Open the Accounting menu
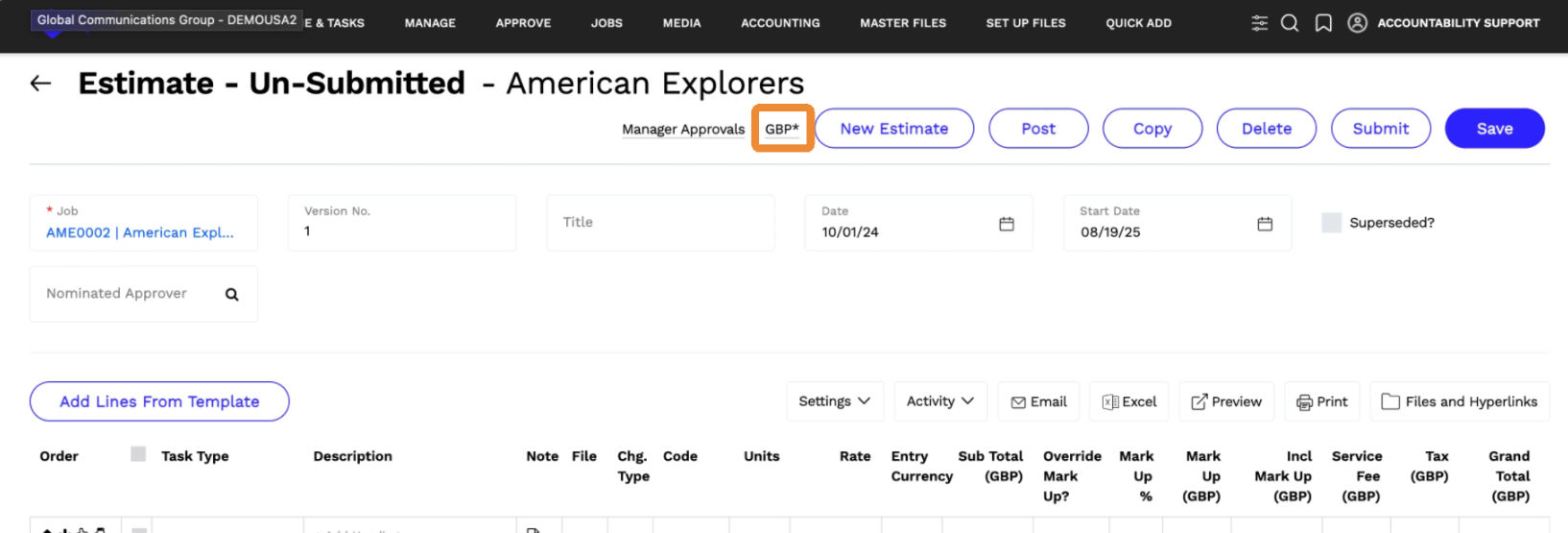The image size is (1568, 533). (780, 23)
